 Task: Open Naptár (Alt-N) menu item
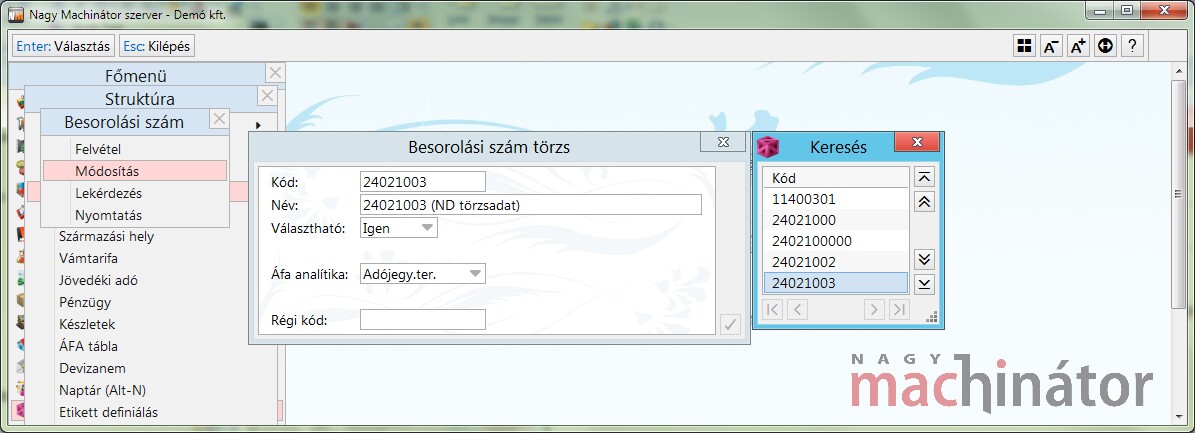103,390
